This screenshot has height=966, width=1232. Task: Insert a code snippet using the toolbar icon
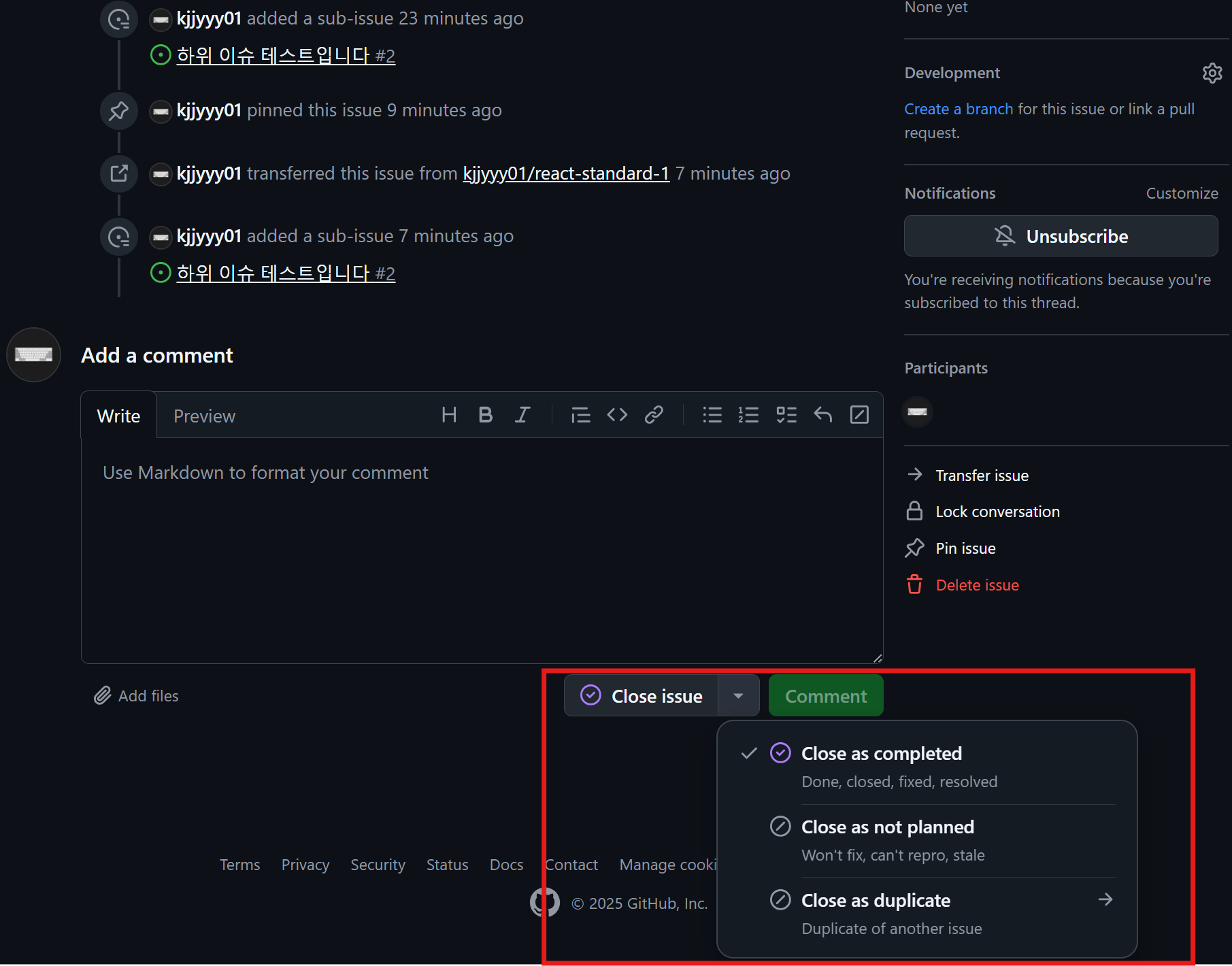(617, 415)
